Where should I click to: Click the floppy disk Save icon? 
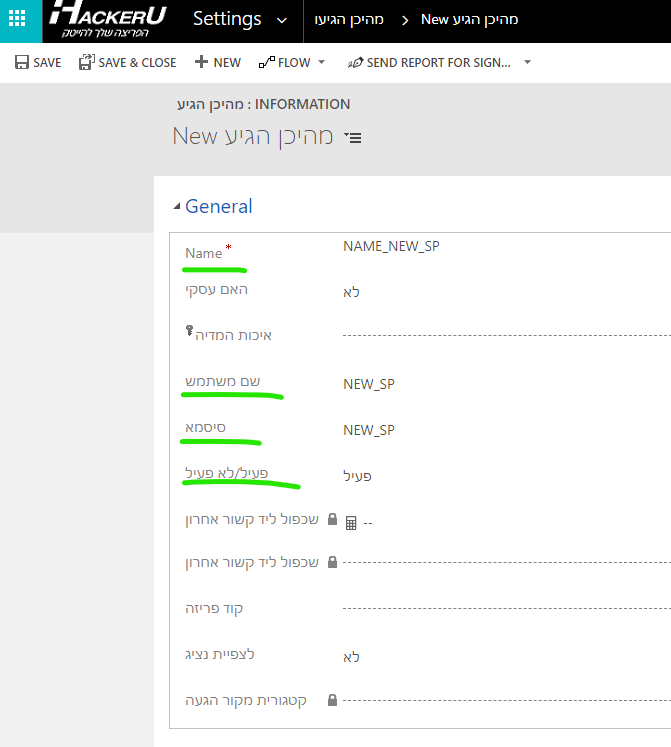pos(22,62)
